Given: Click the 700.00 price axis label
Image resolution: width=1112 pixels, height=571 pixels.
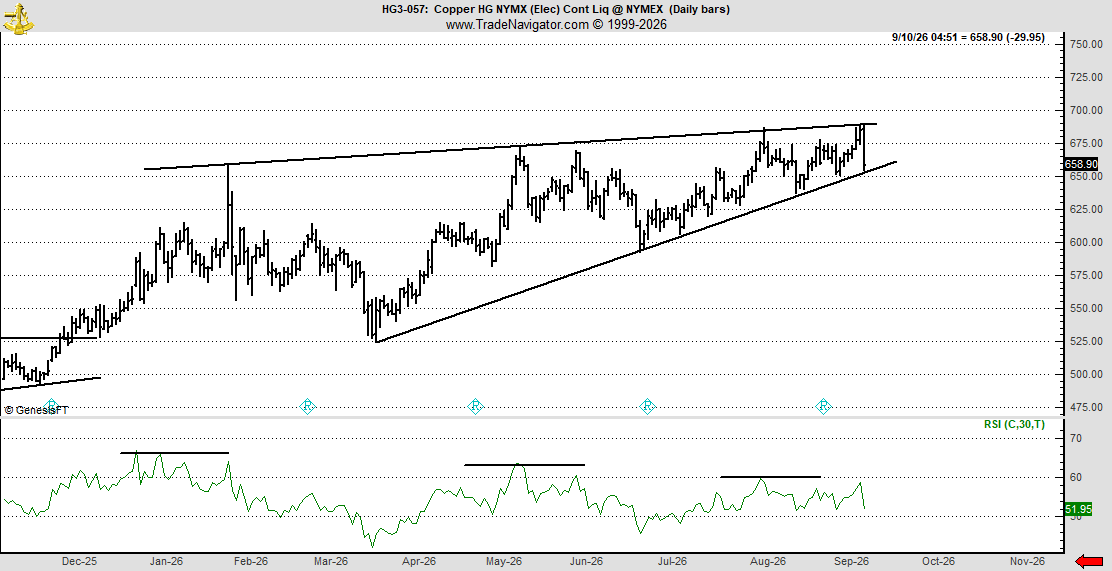Looking at the screenshot, I should coord(1086,110).
